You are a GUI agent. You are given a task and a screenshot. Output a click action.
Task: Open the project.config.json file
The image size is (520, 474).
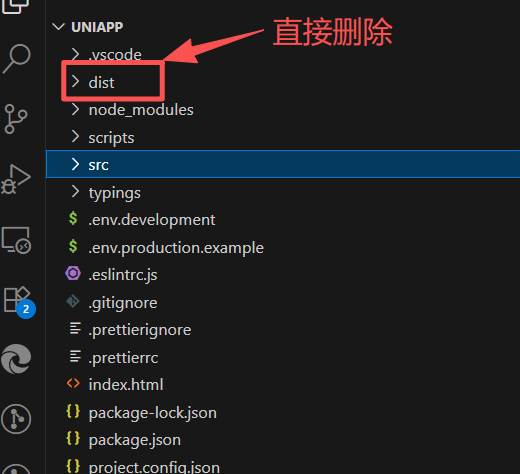point(154,467)
